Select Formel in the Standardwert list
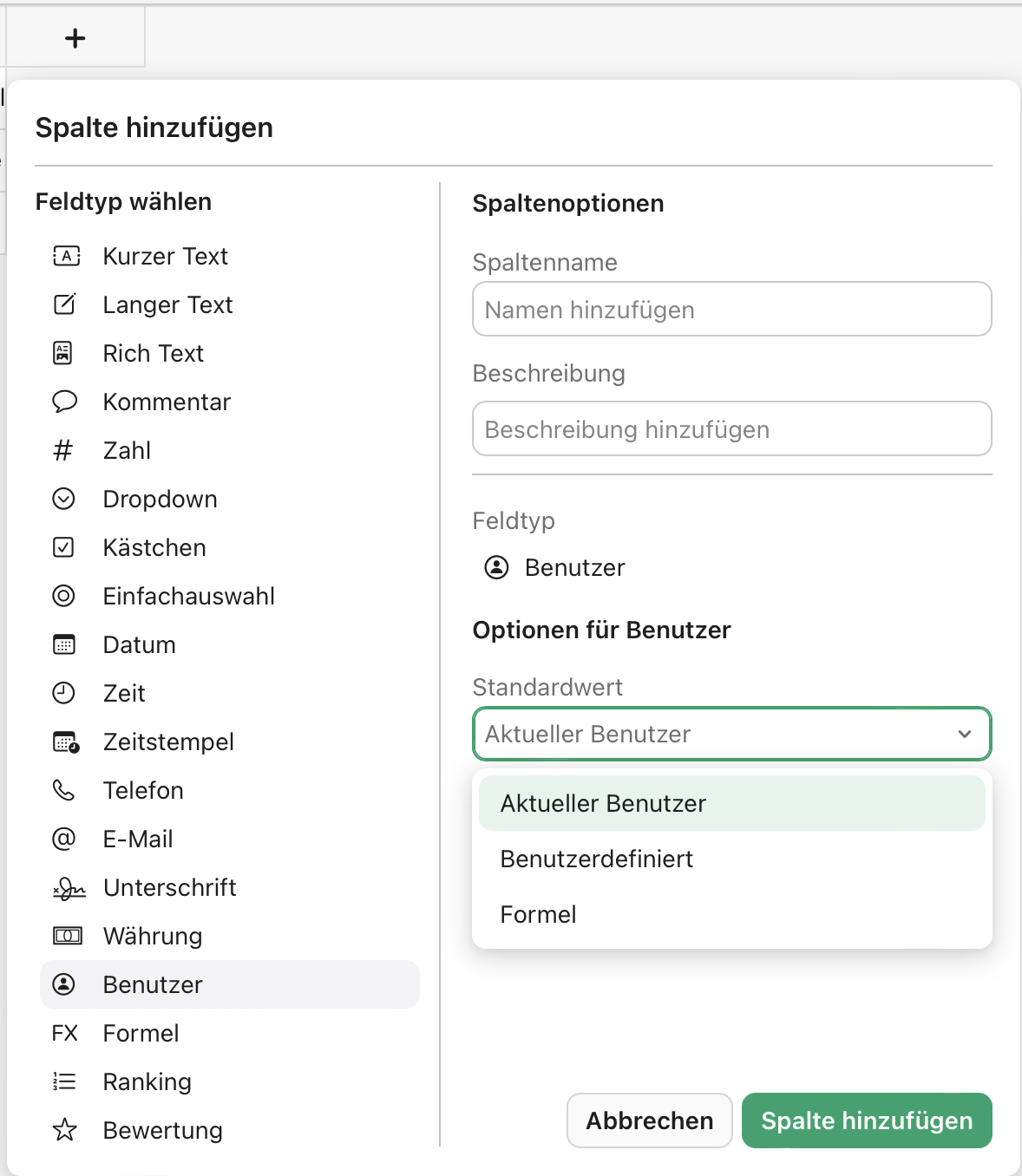This screenshot has height=1176, width=1022. 538,914
